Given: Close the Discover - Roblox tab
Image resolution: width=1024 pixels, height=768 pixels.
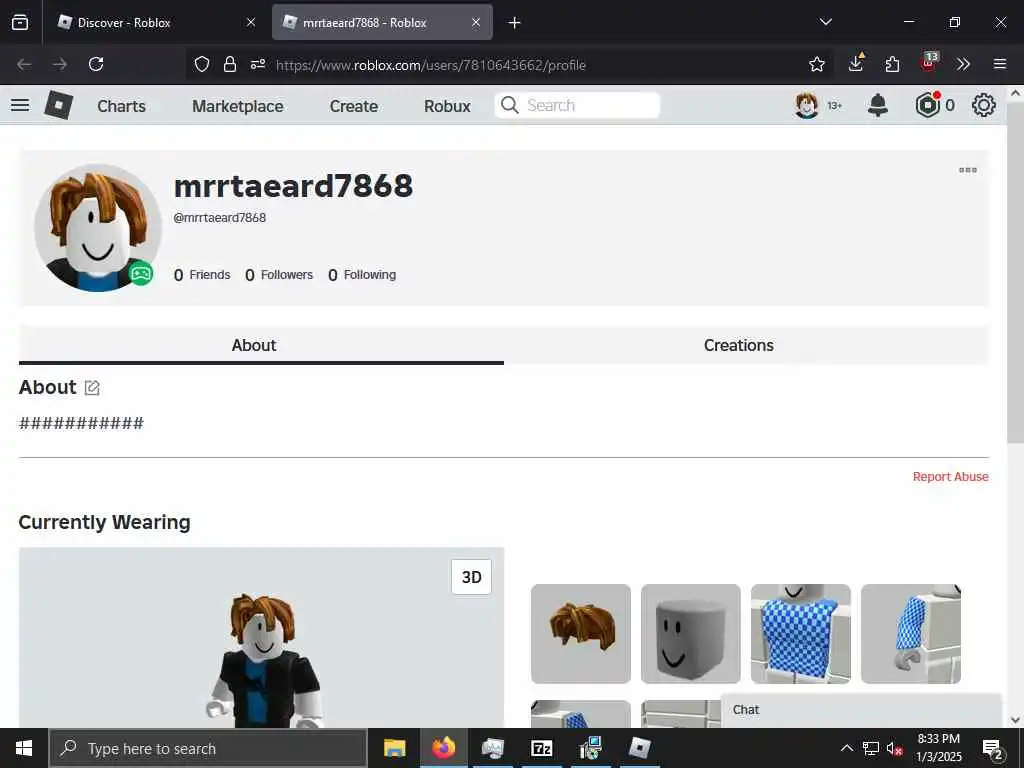Looking at the screenshot, I should [251, 22].
